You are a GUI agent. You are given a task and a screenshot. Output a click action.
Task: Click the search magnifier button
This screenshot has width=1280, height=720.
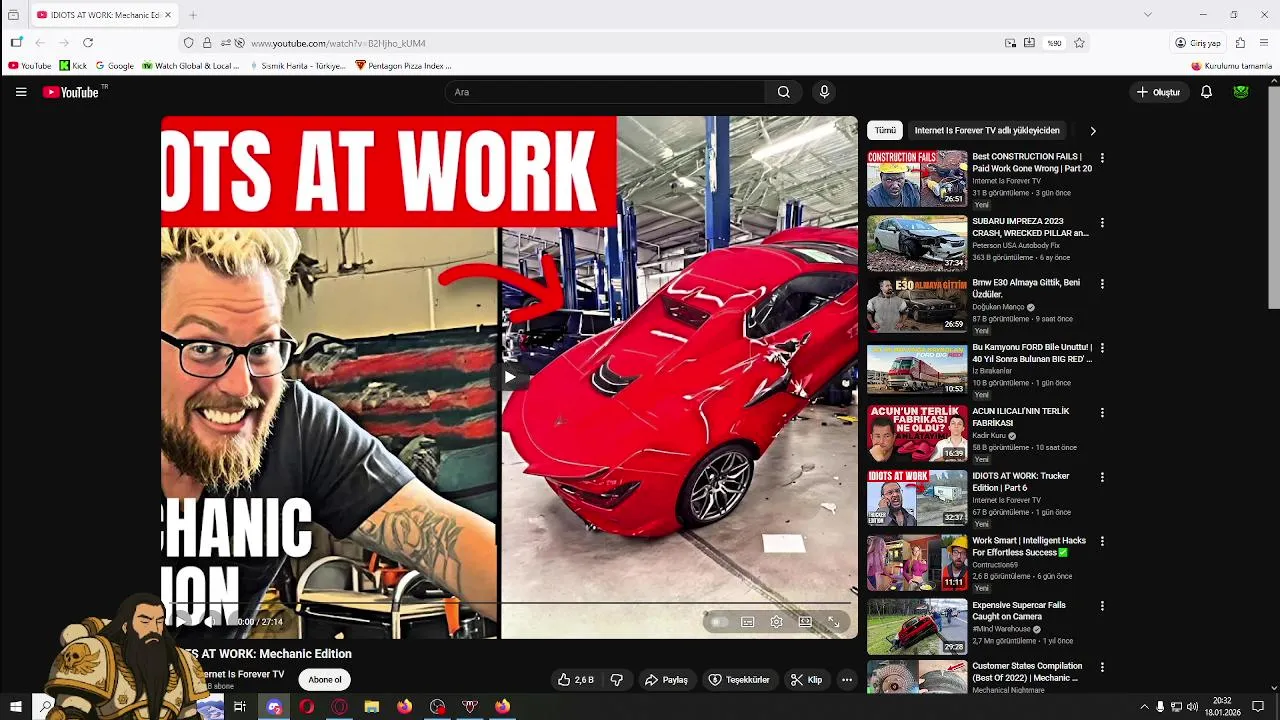[x=784, y=92]
